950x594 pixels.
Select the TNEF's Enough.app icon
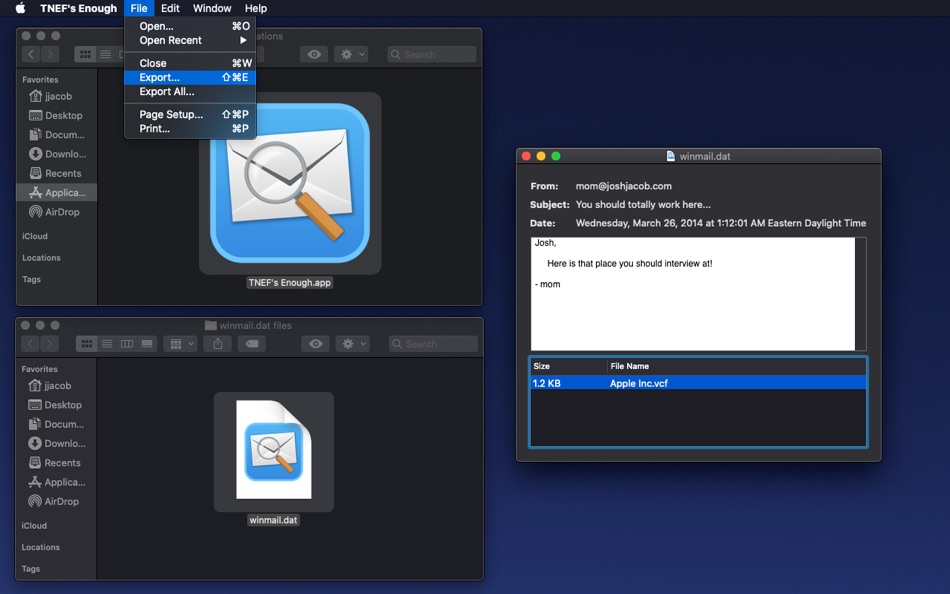click(290, 182)
